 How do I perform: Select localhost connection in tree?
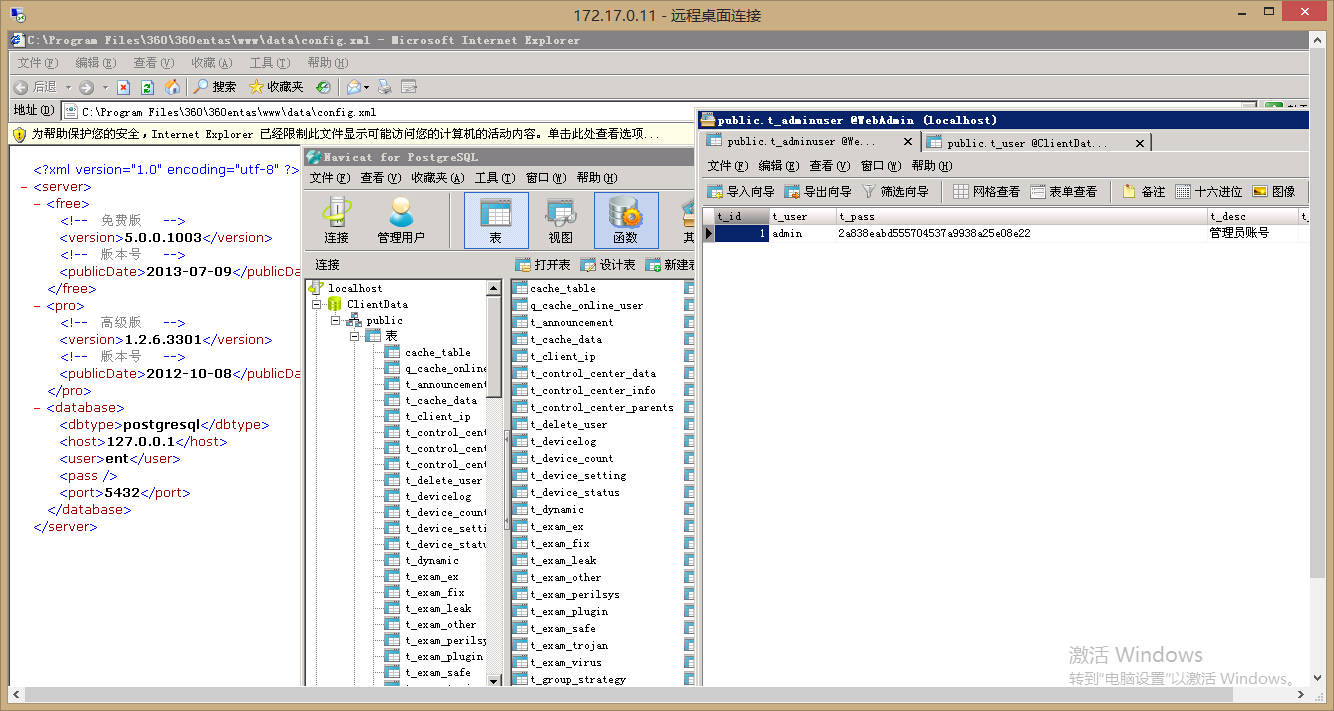(355, 288)
